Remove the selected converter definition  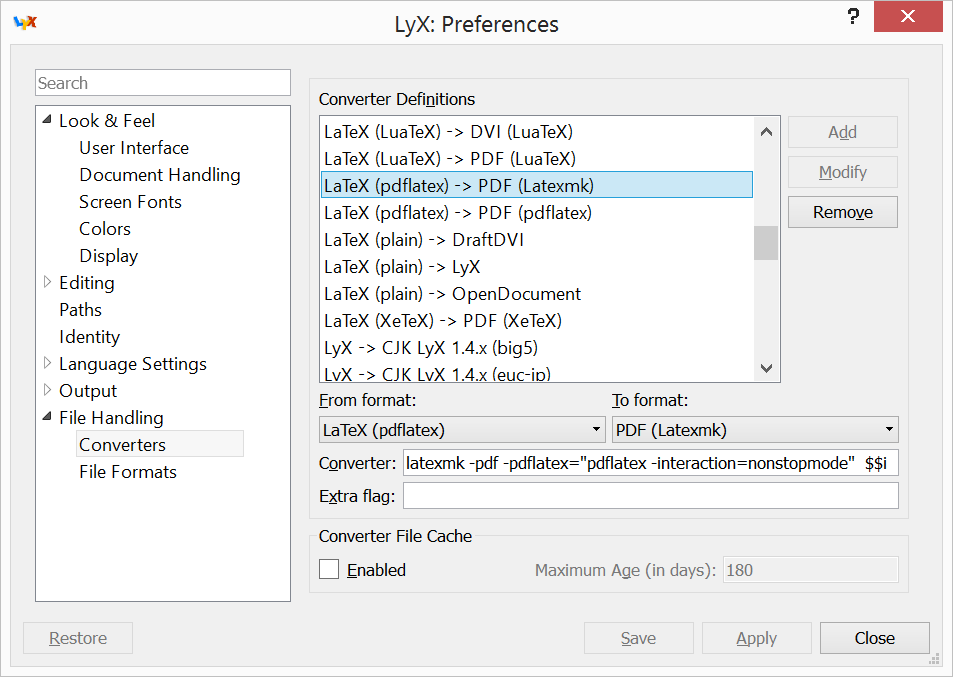[x=842, y=212]
